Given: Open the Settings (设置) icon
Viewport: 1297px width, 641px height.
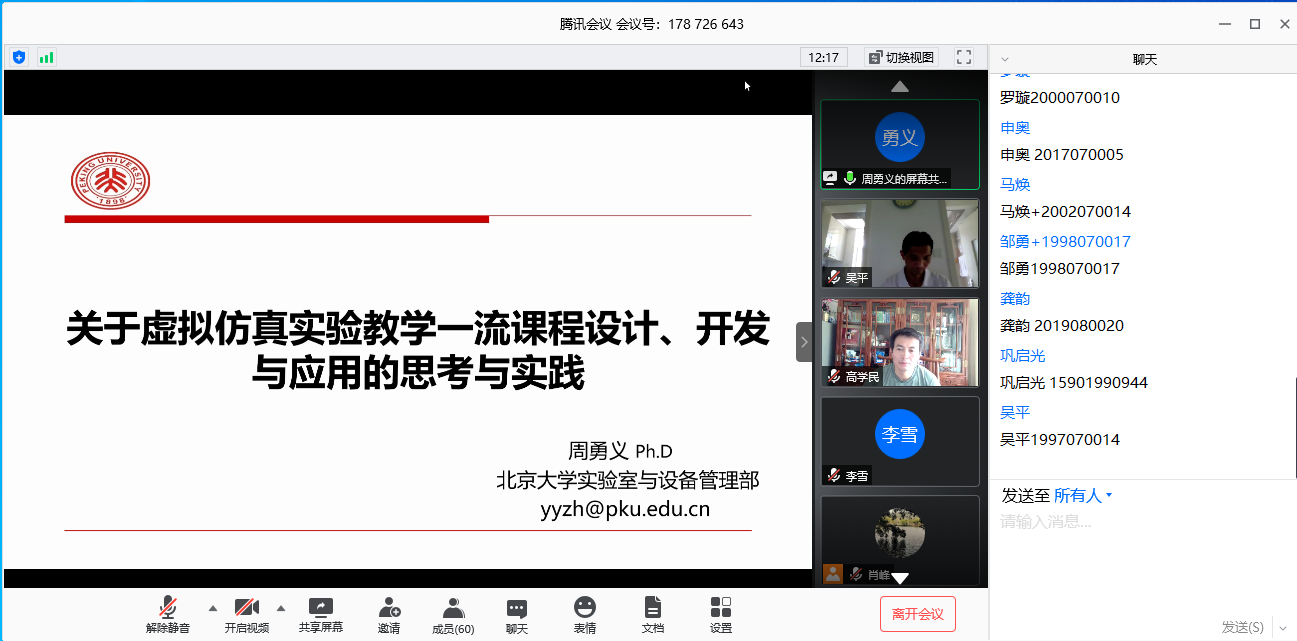Looking at the screenshot, I should tap(721, 614).
